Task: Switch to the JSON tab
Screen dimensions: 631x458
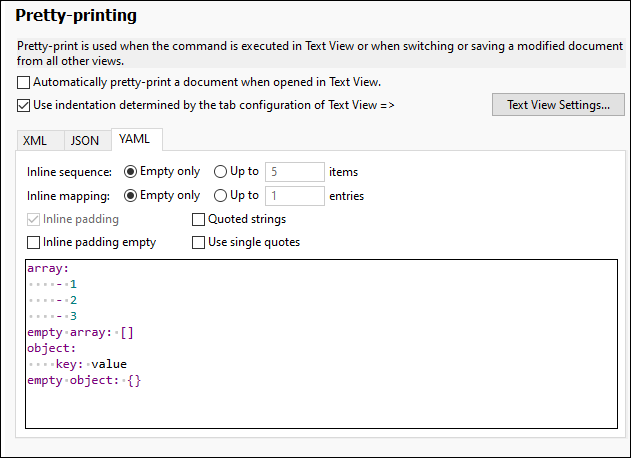Action: point(85,141)
